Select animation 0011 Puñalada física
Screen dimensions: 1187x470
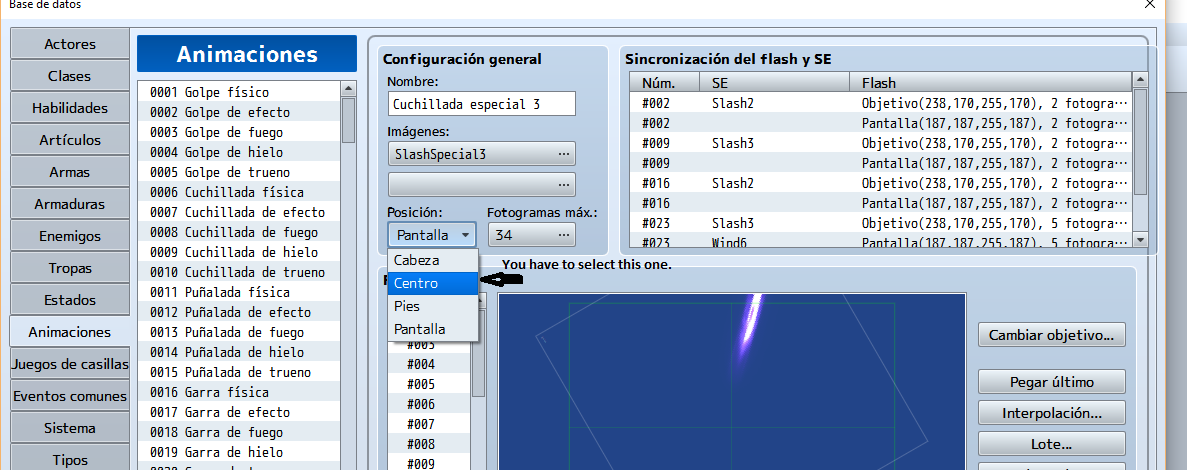(x=239, y=292)
